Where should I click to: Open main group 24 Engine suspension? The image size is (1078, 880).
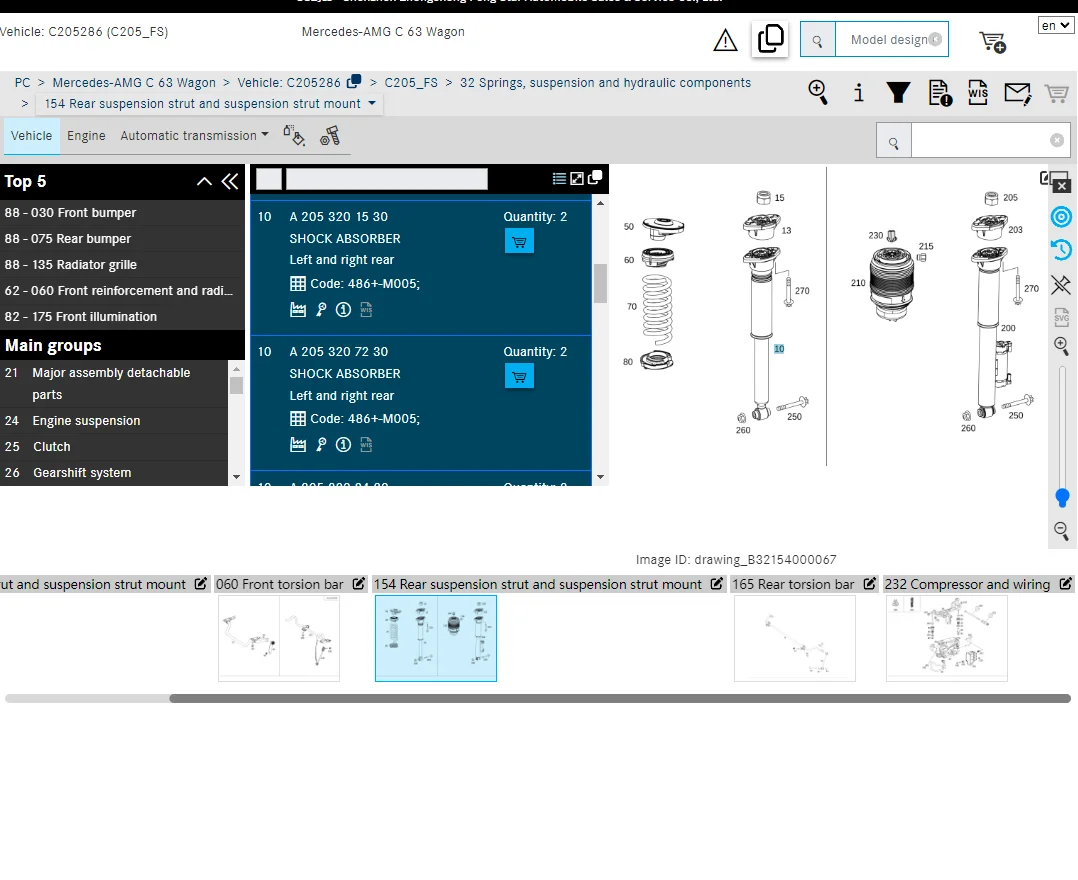pos(113,421)
